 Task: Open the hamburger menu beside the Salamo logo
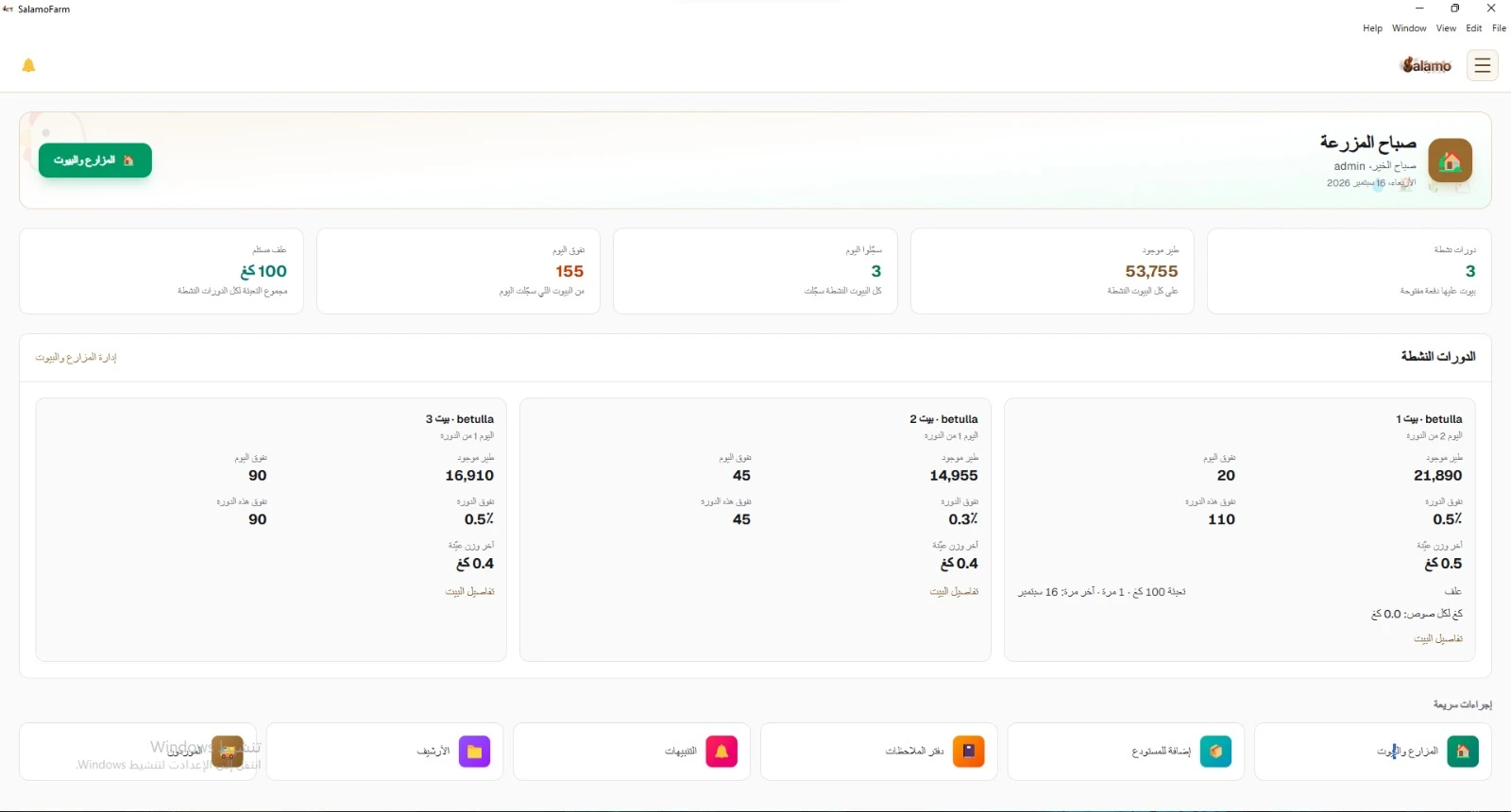pyautogui.click(x=1482, y=65)
